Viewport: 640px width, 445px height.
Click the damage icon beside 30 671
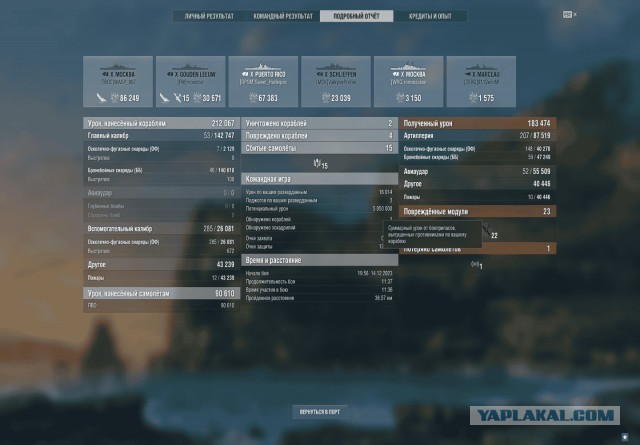197,98
